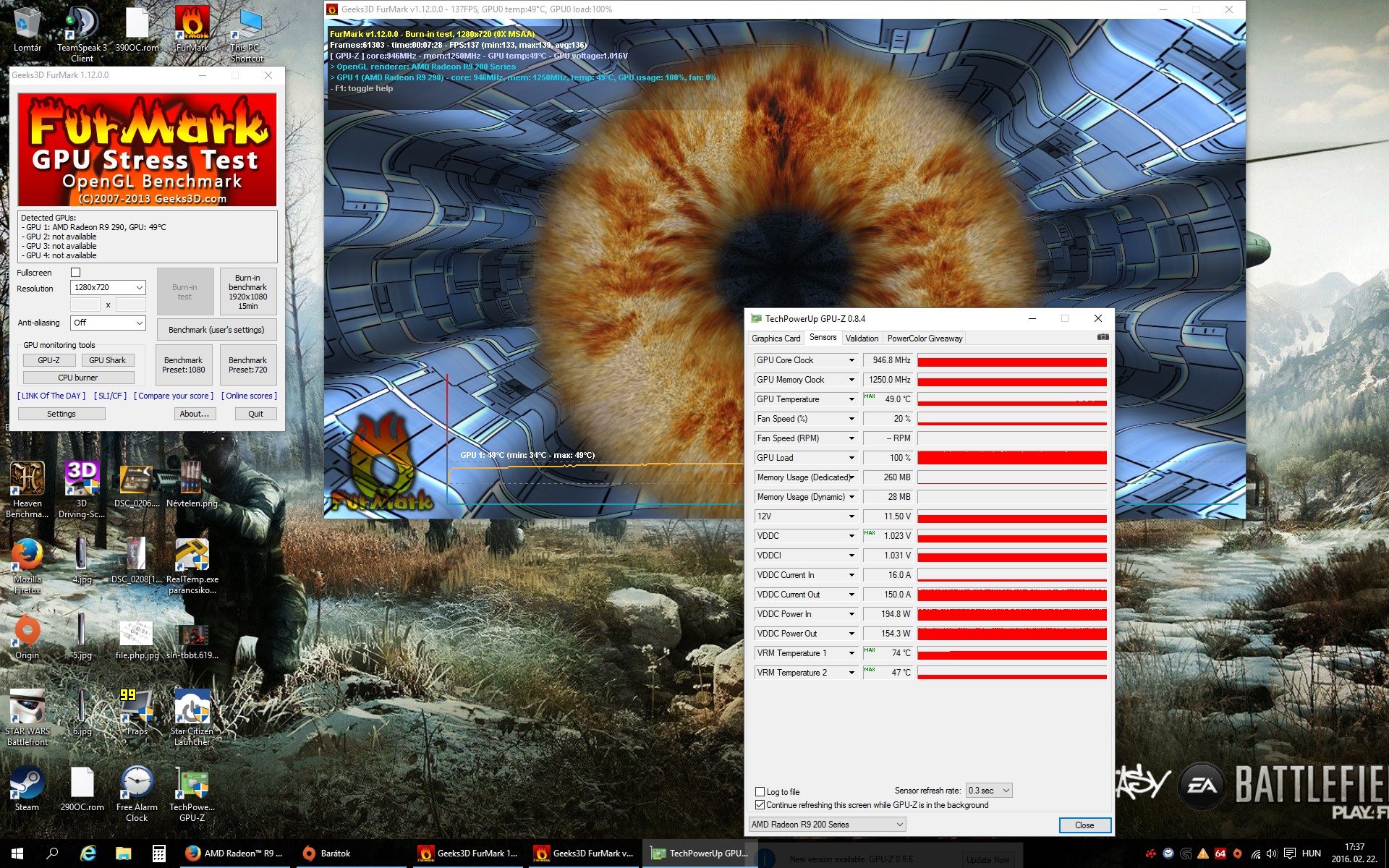Click GPU Load sensor graph
Image resolution: width=1389 pixels, height=868 pixels.
1012,458
